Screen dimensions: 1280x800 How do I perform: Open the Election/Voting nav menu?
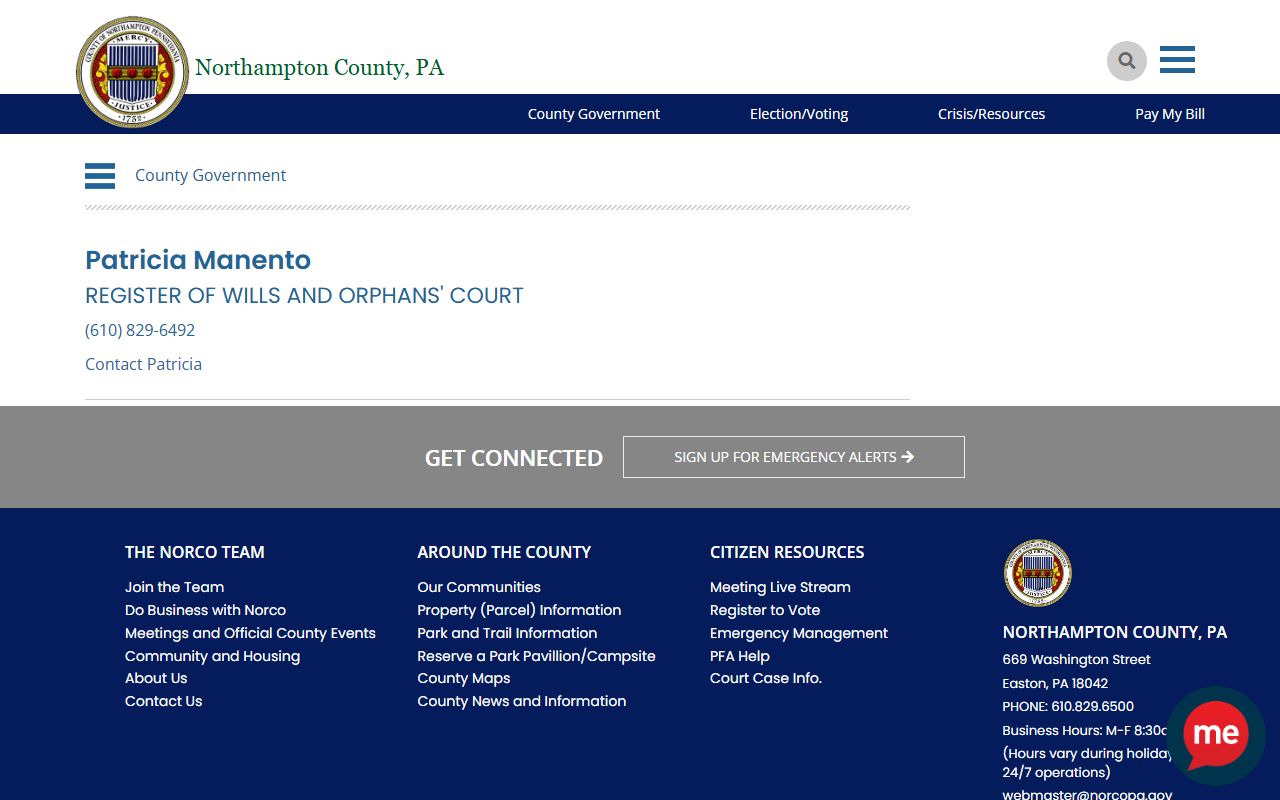point(799,114)
